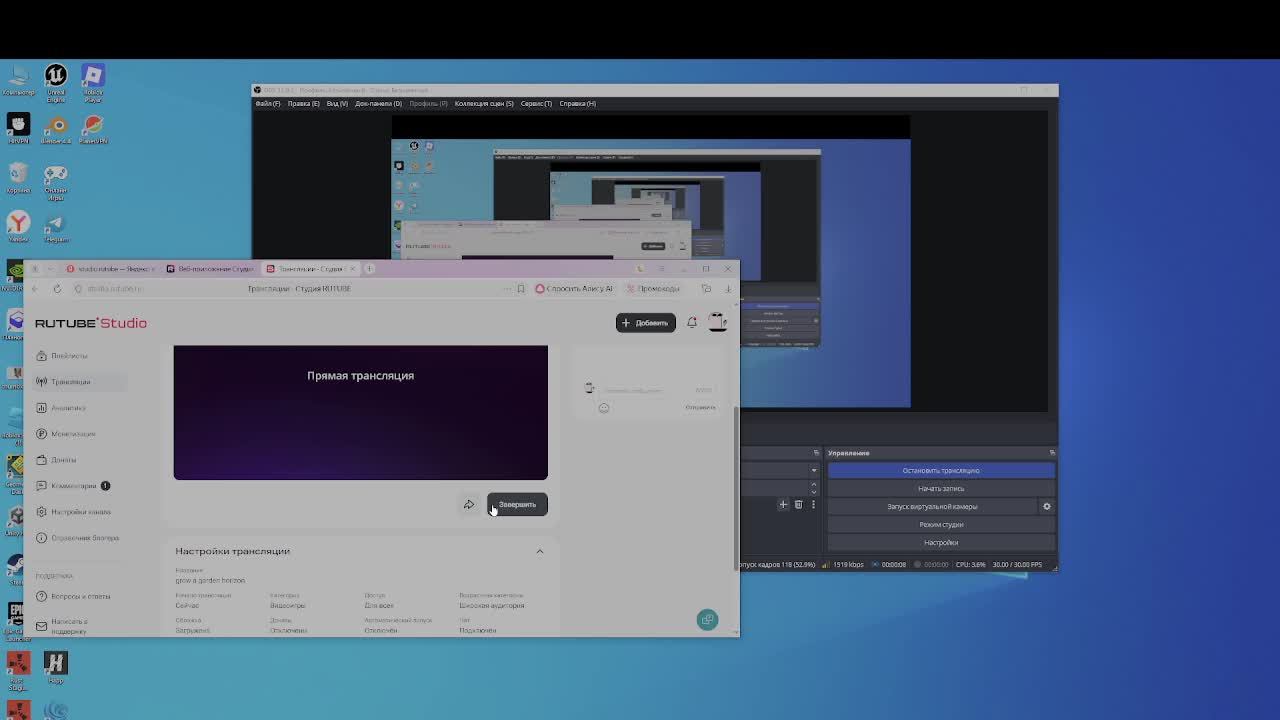
Task: Open the Файл menu in OBS
Action: tap(268, 103)
